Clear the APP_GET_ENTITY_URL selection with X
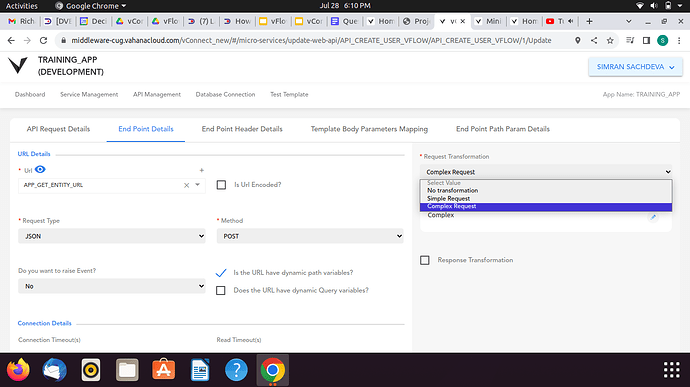 (x=187, y=185)
